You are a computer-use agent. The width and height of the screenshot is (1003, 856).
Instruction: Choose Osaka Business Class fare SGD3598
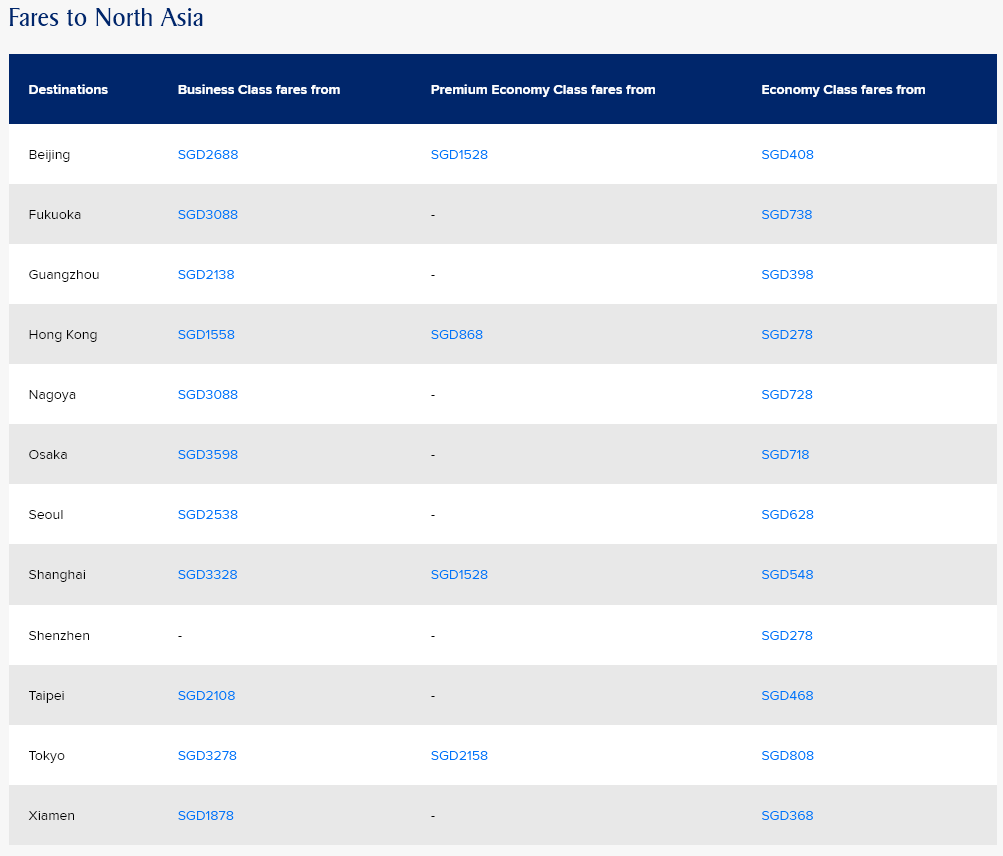[x=207, y=455]
